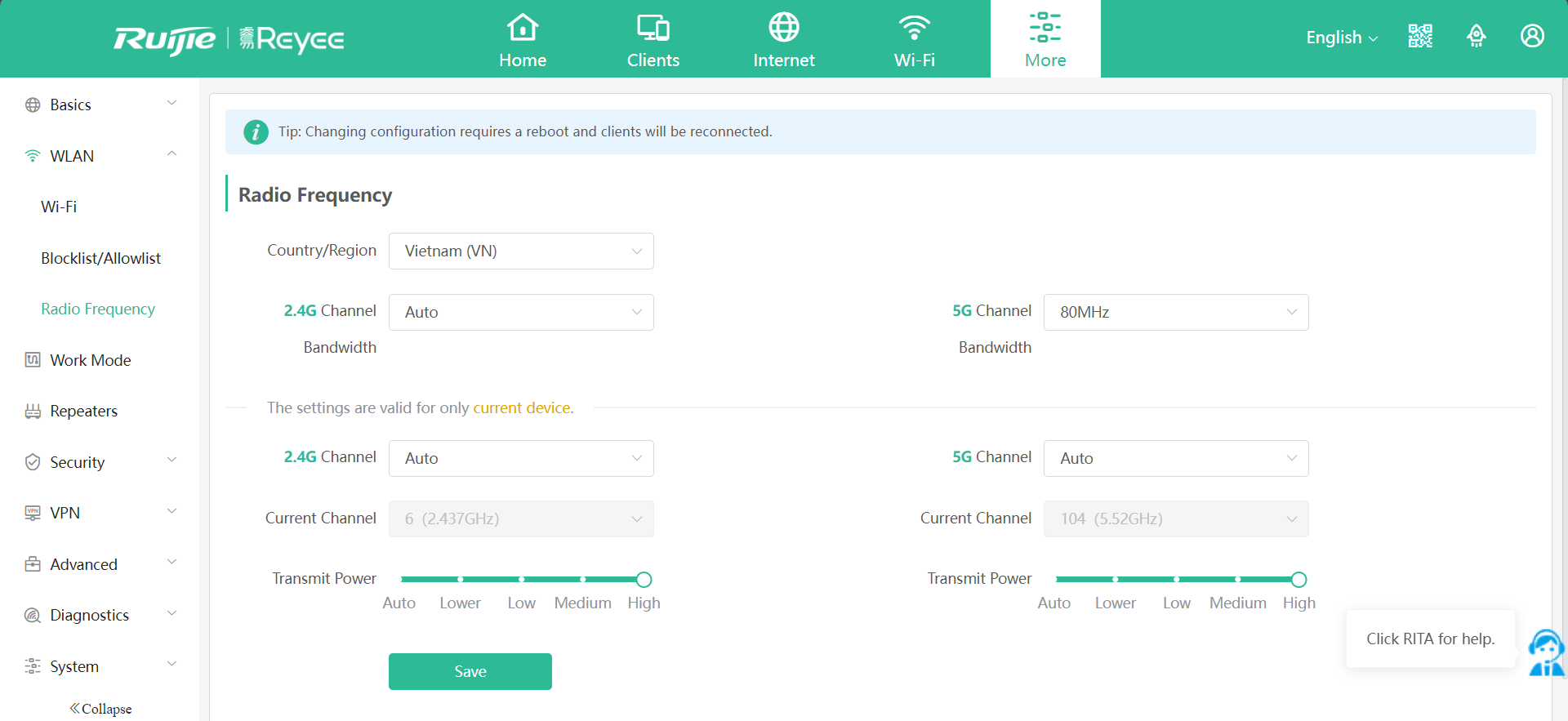This screenshot has width=1568, height=721.
Task: Open the Country/Region dropdown showing Vietnam
Action: pyautogui.click(x=521, y=251)
